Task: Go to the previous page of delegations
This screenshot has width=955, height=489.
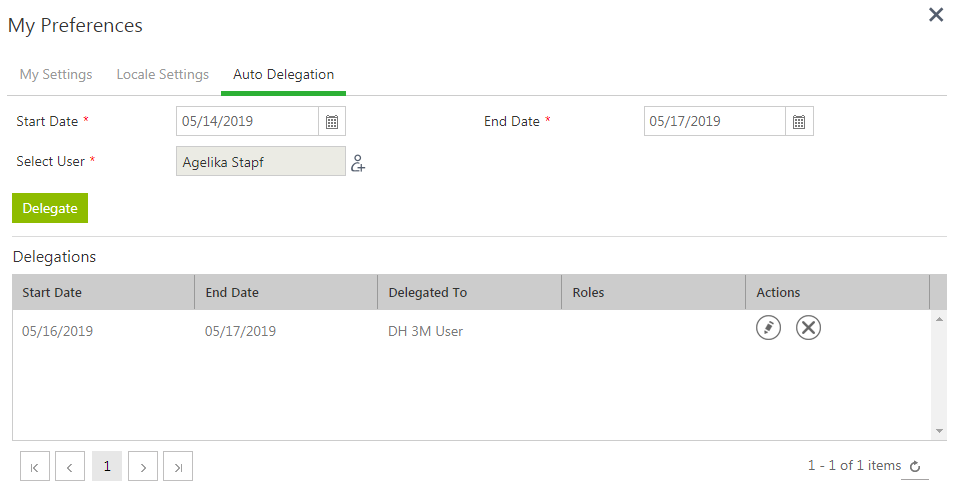Action: pyautogui.click(x=70, y=466)
